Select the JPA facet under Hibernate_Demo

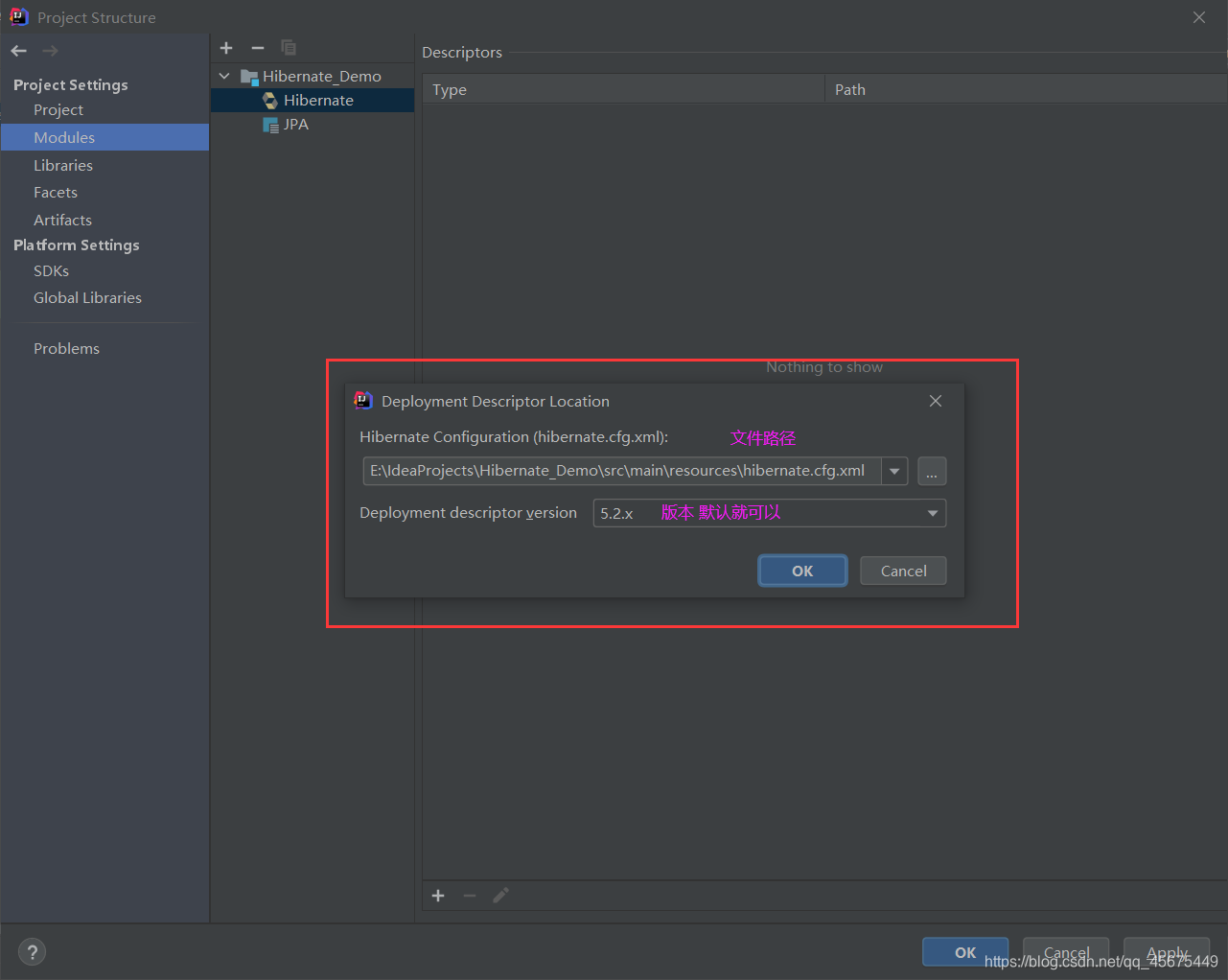[294, 124]
